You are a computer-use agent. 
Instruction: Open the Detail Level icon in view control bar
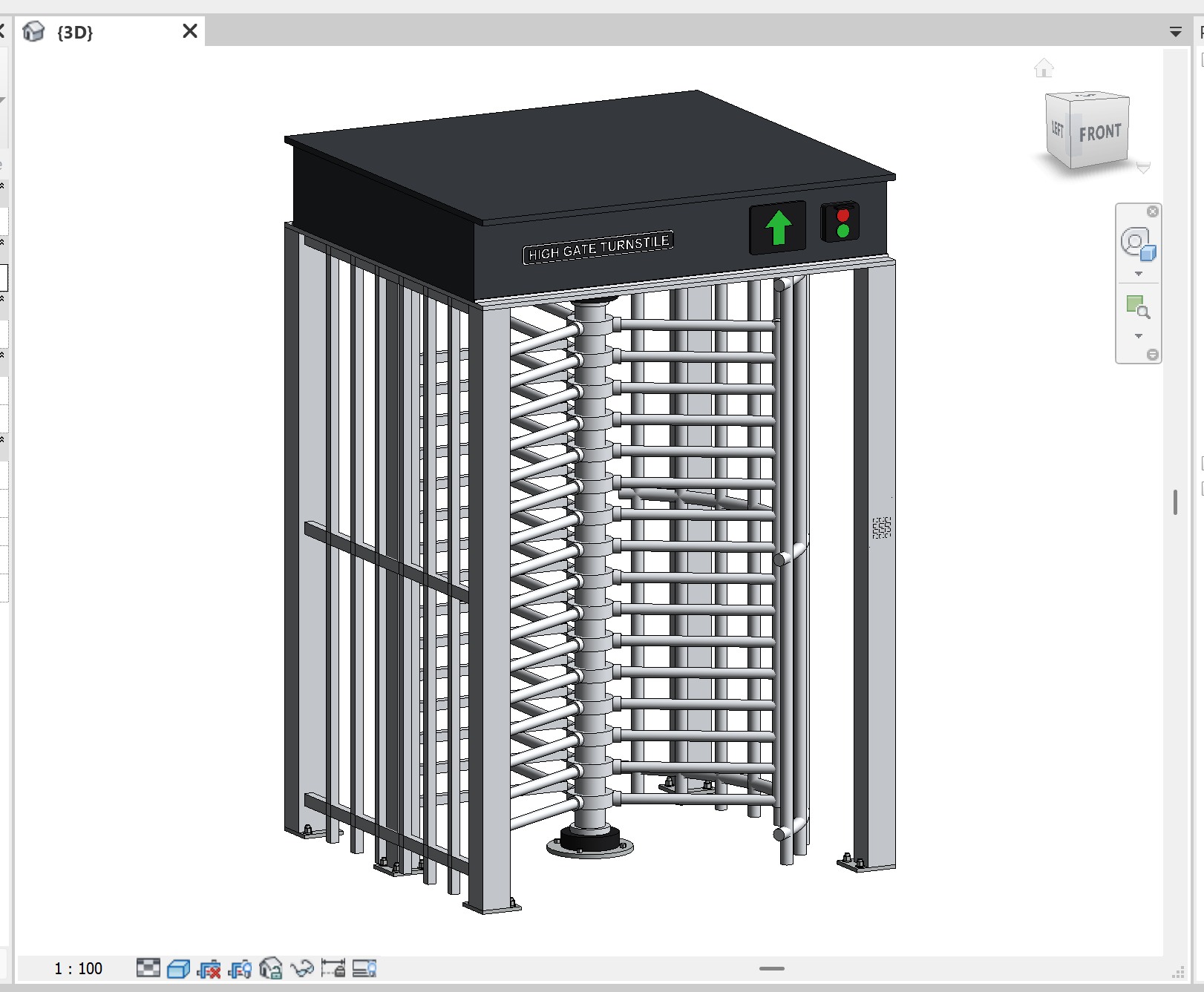click(148, 968)
